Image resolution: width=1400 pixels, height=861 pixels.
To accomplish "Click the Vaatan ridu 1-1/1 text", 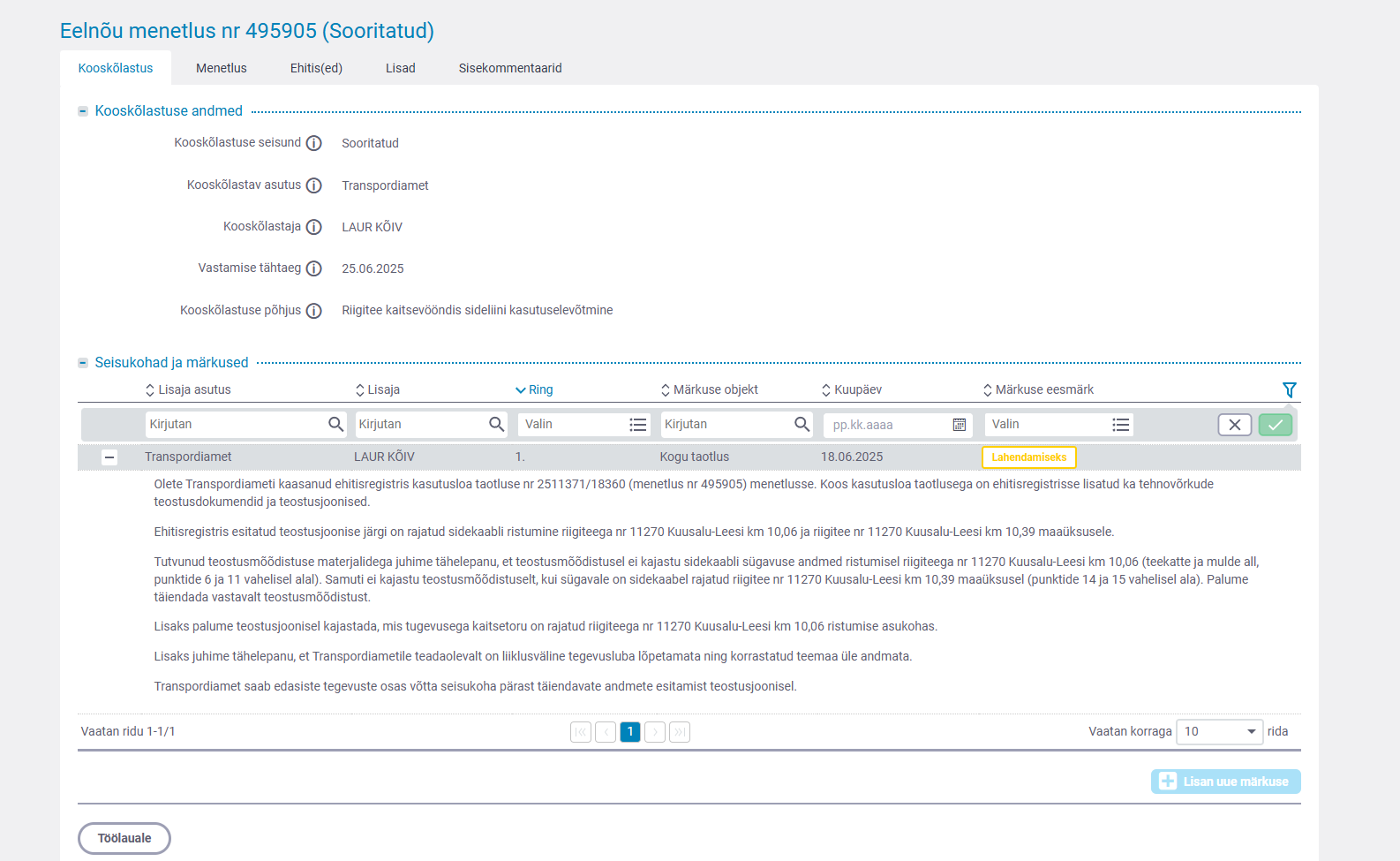I will (x=128, y=732).
